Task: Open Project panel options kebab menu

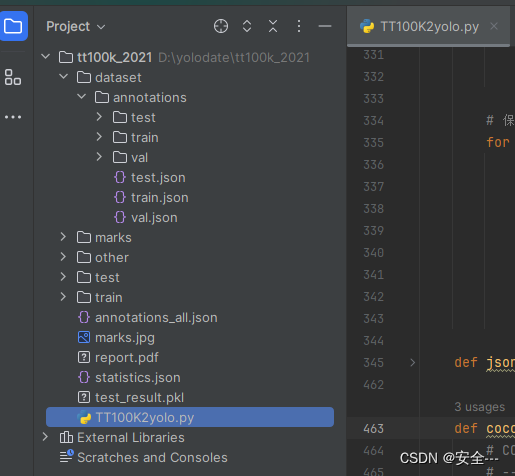Action: 299,26
